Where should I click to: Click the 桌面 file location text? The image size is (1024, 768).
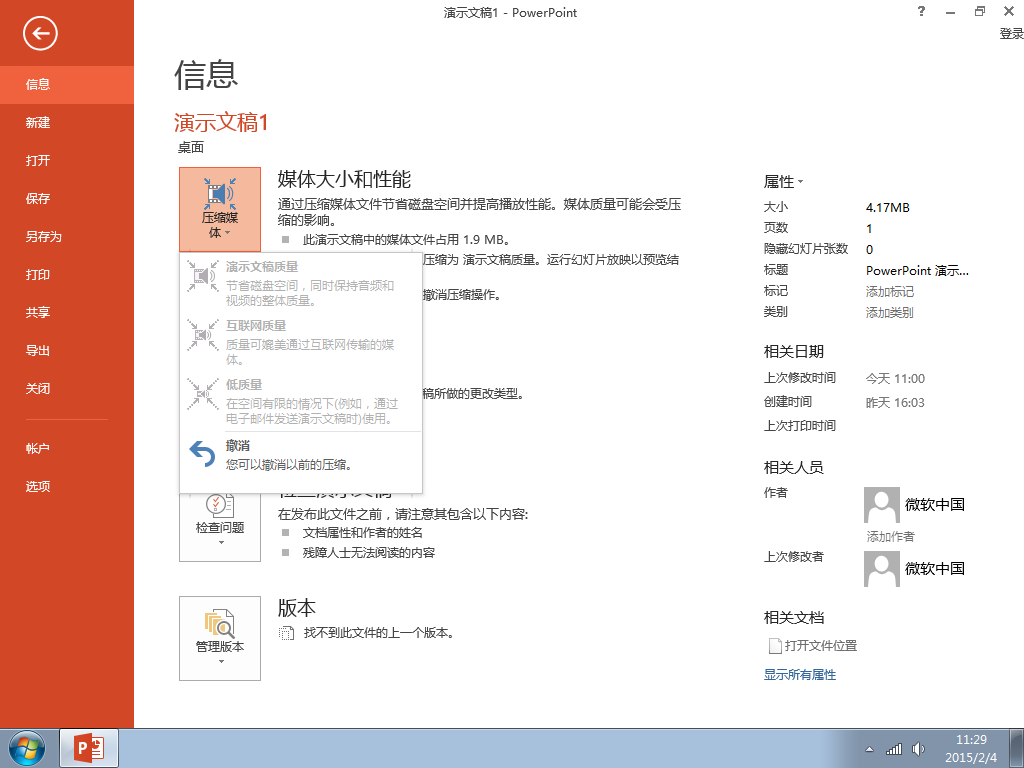pyautogui.click(x=191, y=148)
